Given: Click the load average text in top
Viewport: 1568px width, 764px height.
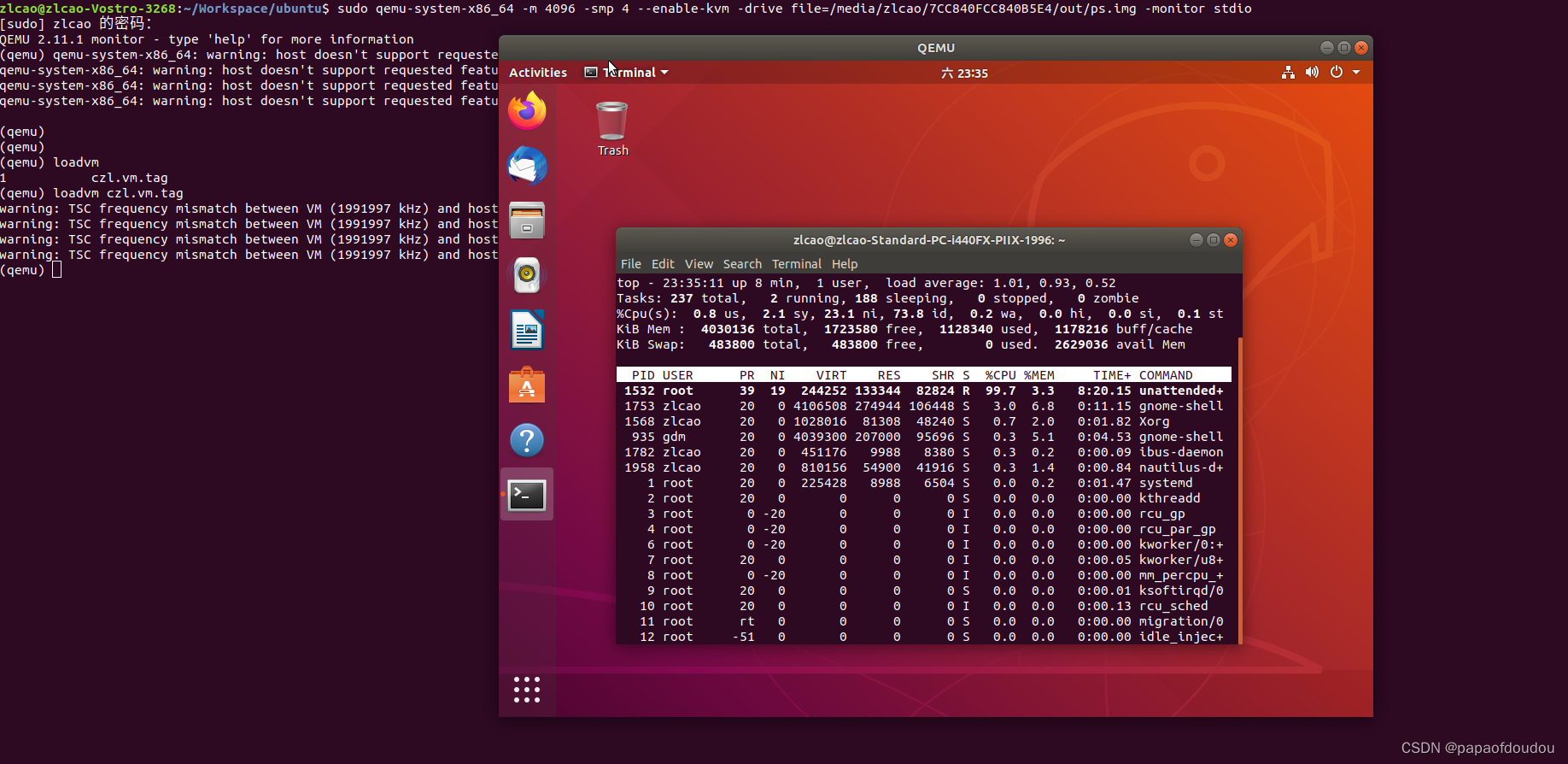Looking at the screenshot, I should point(1000,283).
